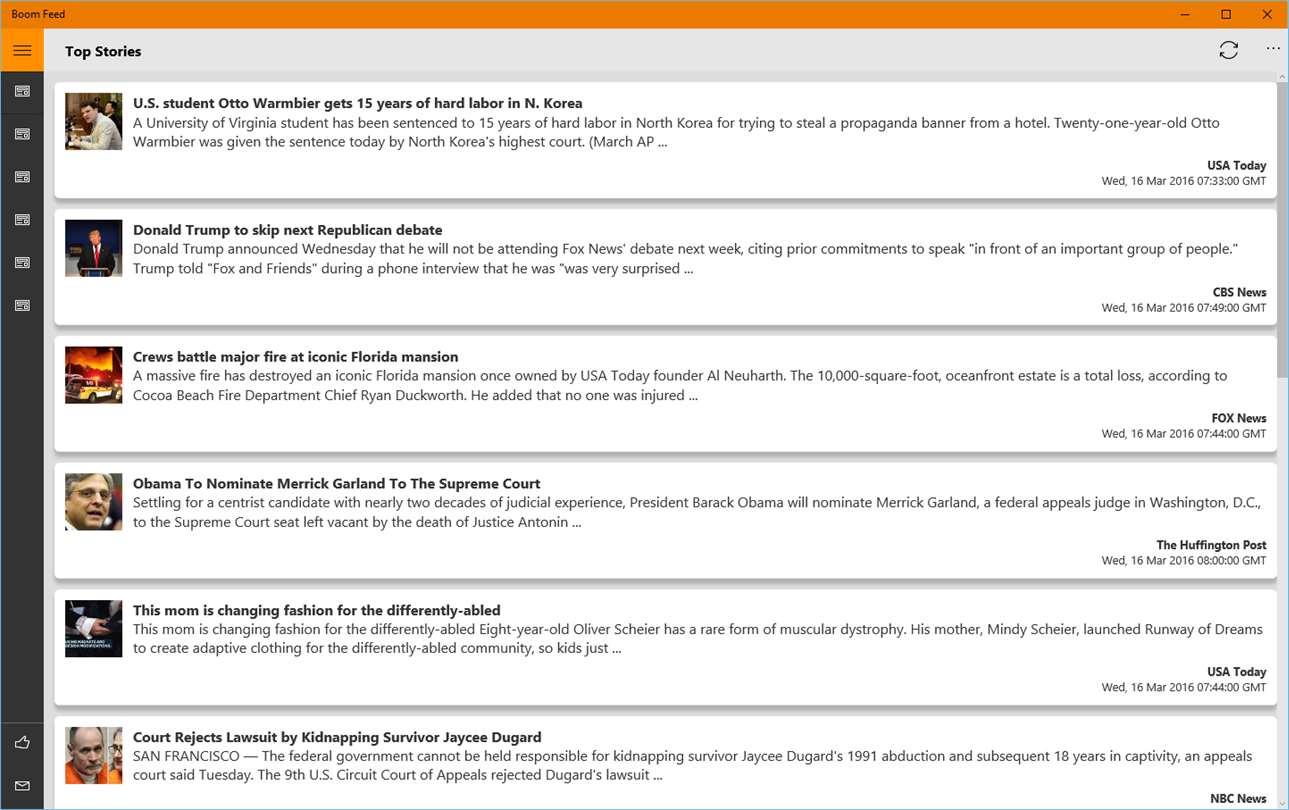The image size is (1289, 810).
Task: Open headline Donald Trump to skip Republican debate
Action: pyautogui.click(x=287, y=230)
